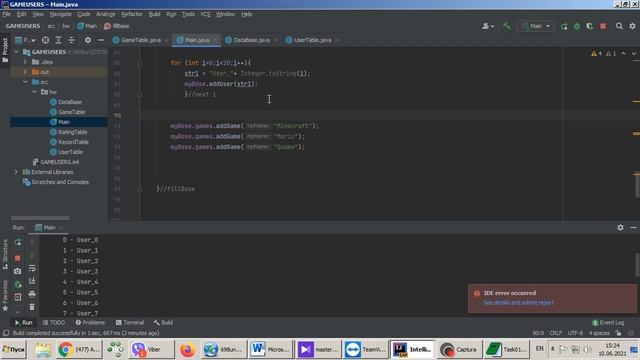The height and width of the screenshot is (360, 640).
Task: Open Project panel options gear
Action: tap(88, 40)
